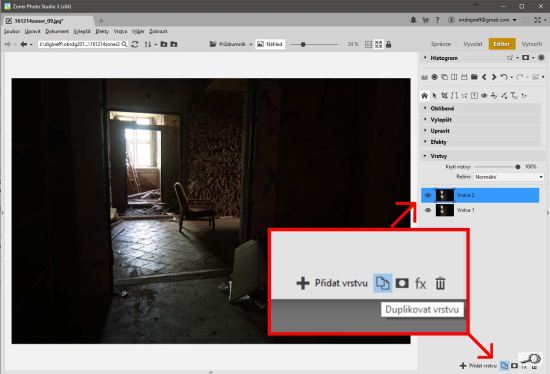This screenshot has height=374, width=550.
Task: Hide Vrstva 2 with its eye icon
Action: pos(428,195)
